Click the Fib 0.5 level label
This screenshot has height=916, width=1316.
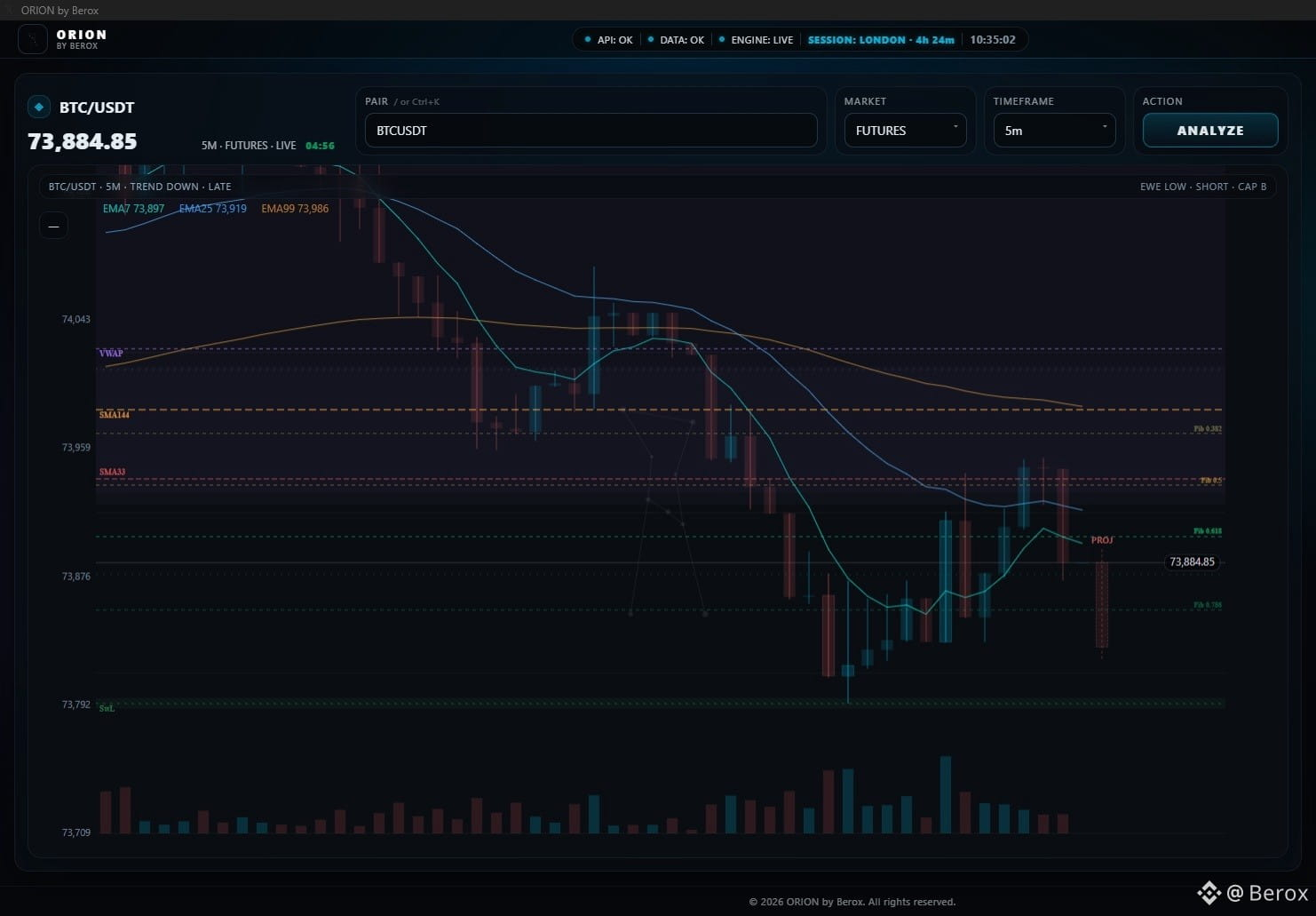(1211, 481)
